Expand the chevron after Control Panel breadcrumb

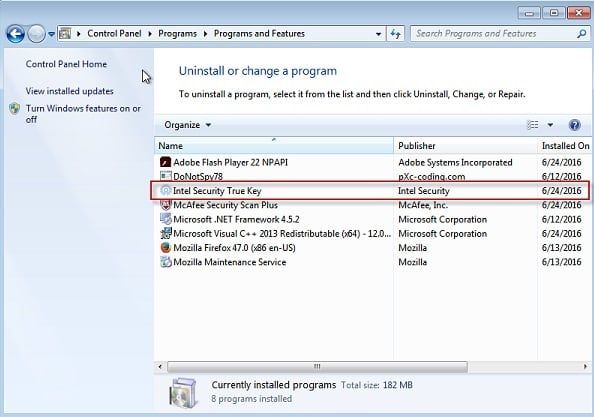coord(150,34)
